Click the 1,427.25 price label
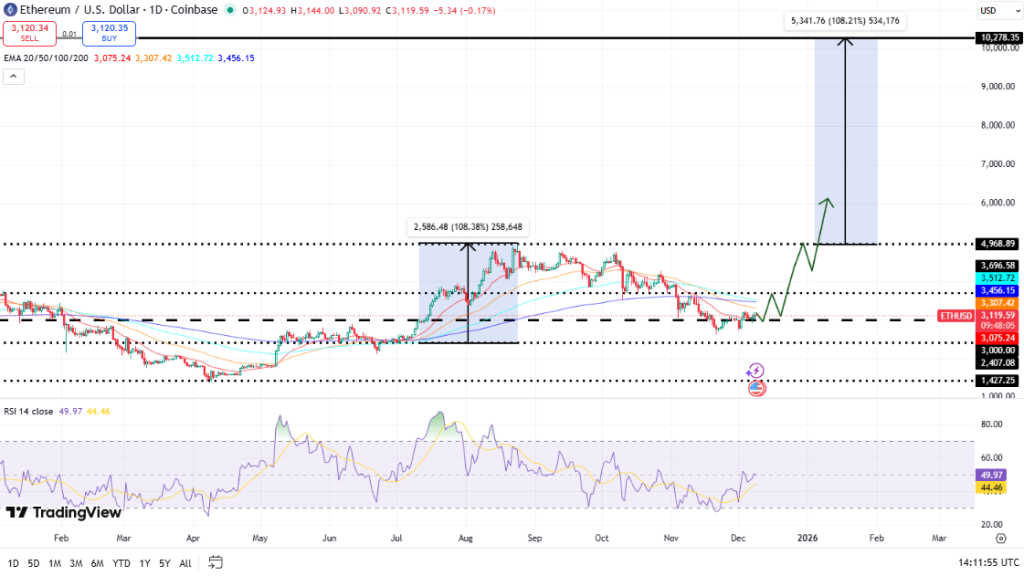 click(x=997, y=381)
